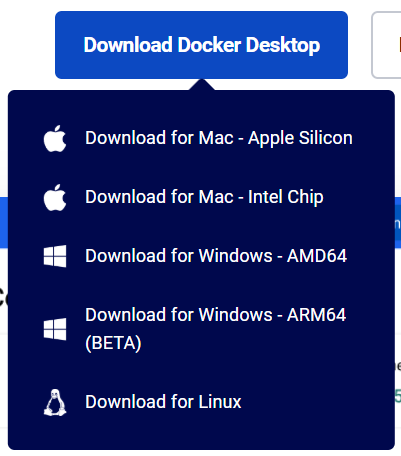The width and height of the screenshot is (401, 456).
Task: Click the Apple logo beside Intel Chip
Action: (55, 197)
